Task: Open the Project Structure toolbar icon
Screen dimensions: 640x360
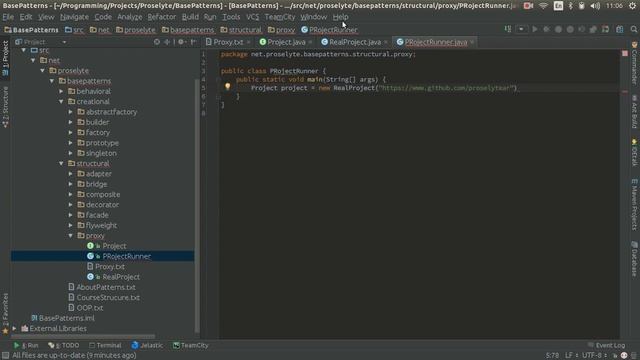Action: click(x=620, y=29)
